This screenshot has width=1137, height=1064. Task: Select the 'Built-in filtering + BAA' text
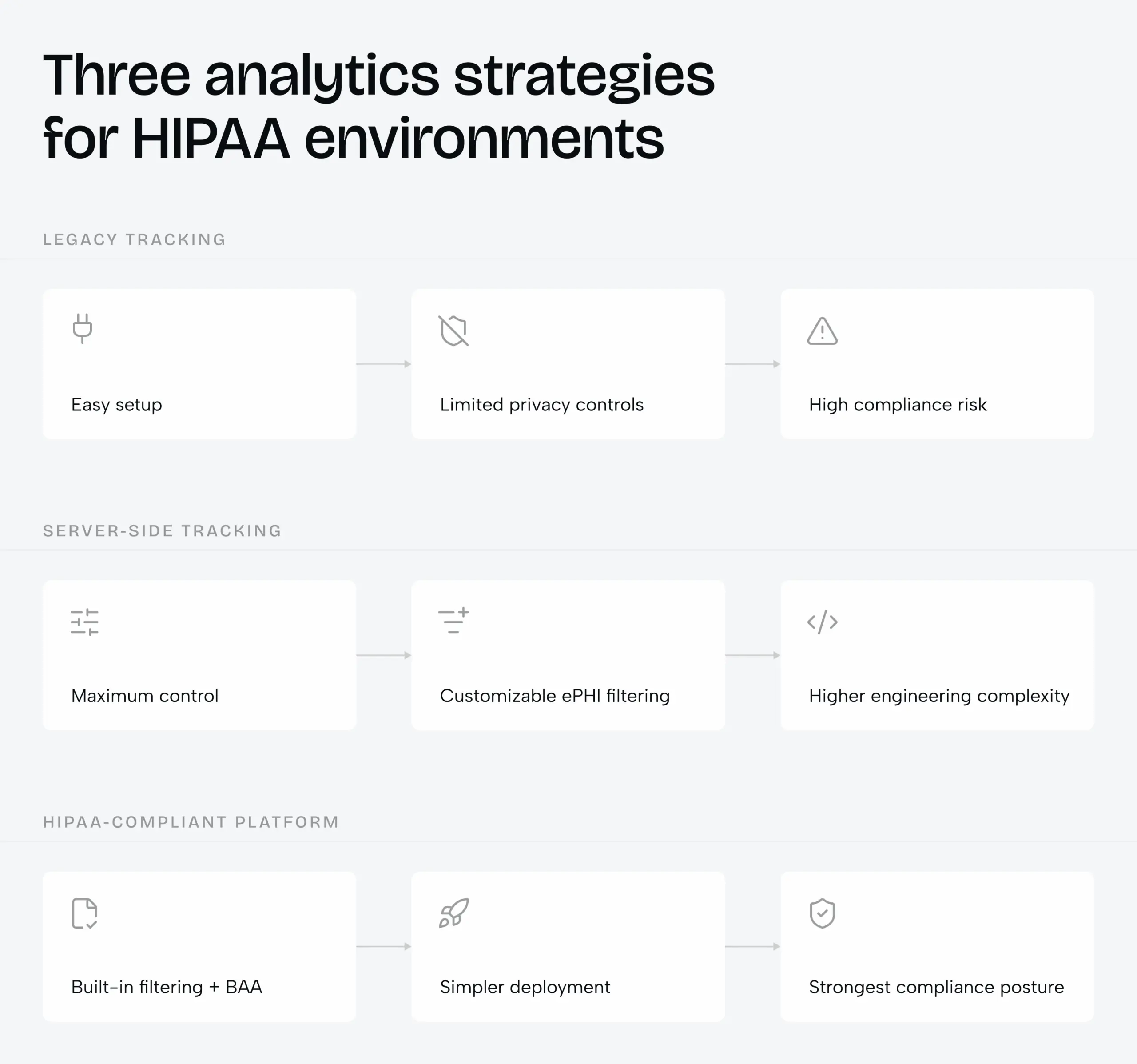coord(167,987)
